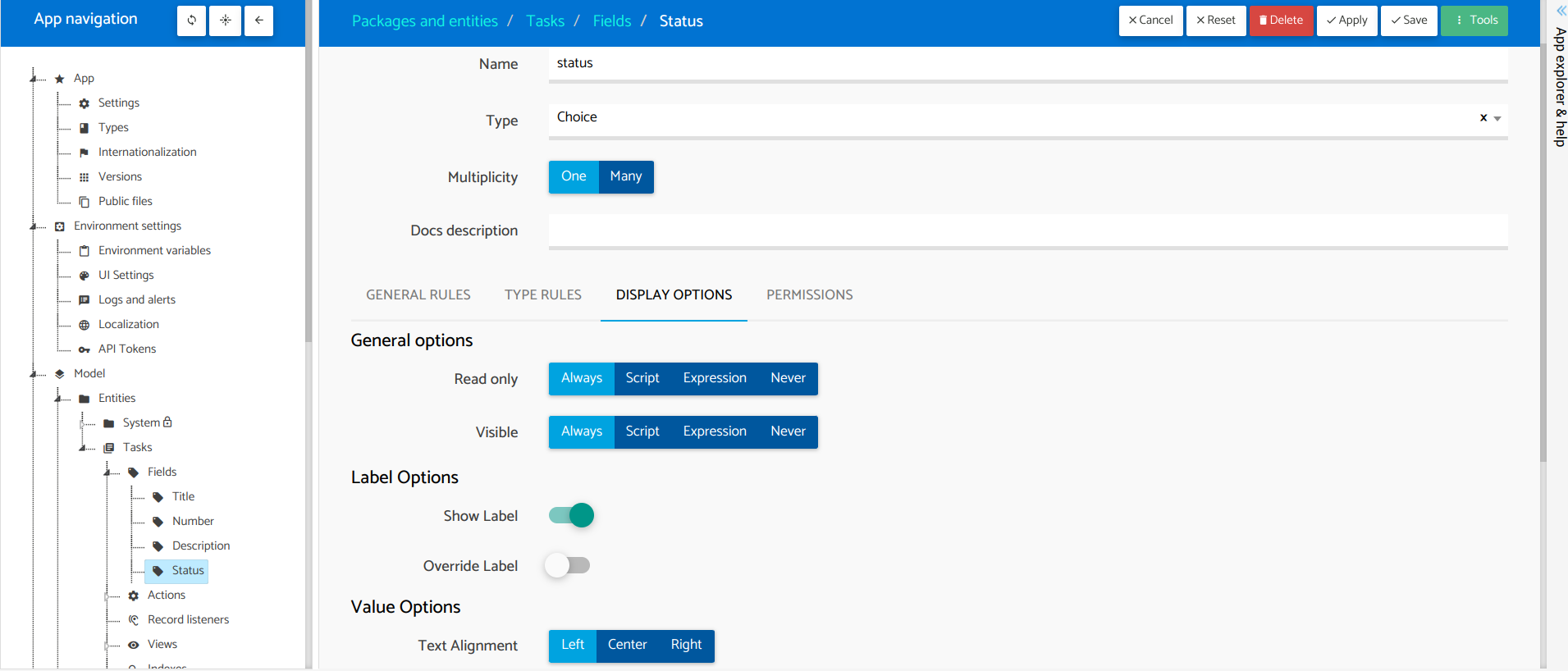Click the tag icon beside Title field
This screenshot has height=671, width=1568.
pos(158,497)
